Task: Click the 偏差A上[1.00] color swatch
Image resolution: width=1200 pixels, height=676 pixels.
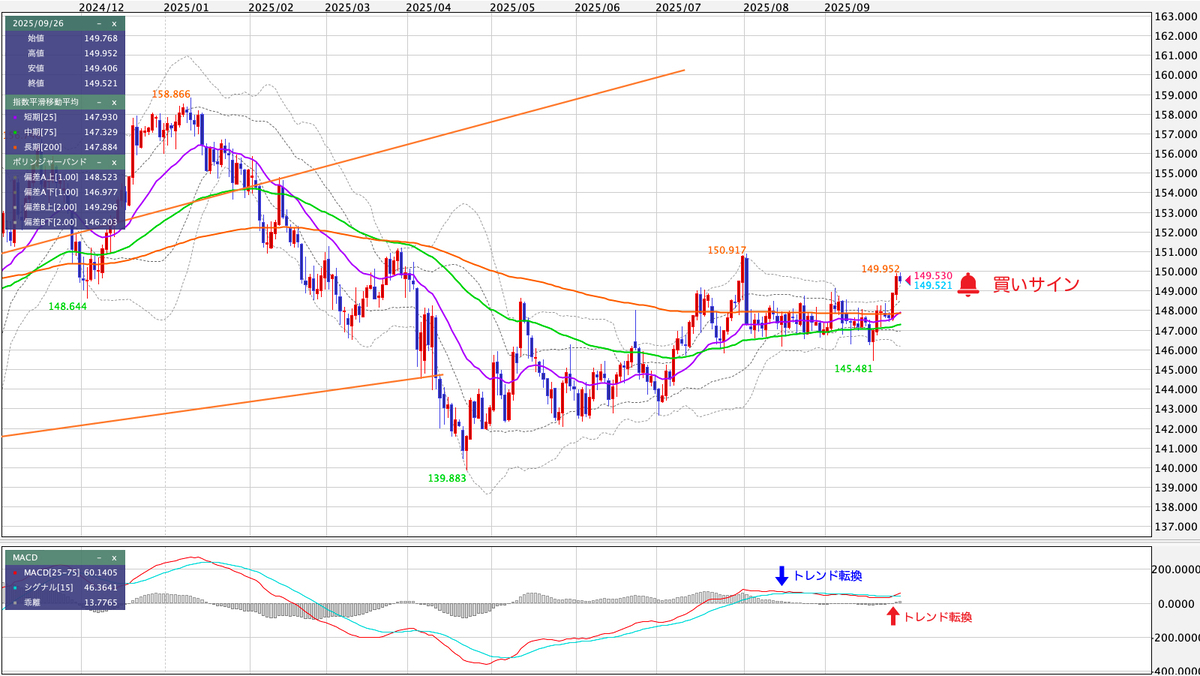Action: coord(15,177)
